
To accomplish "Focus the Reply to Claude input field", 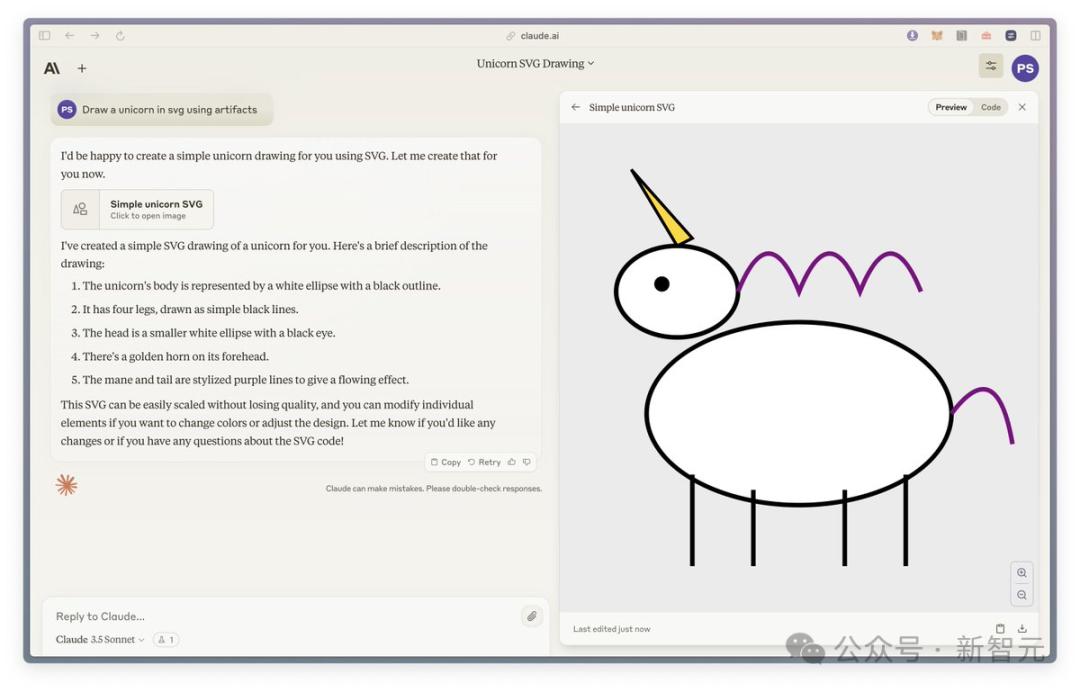I will click(282, 616).
